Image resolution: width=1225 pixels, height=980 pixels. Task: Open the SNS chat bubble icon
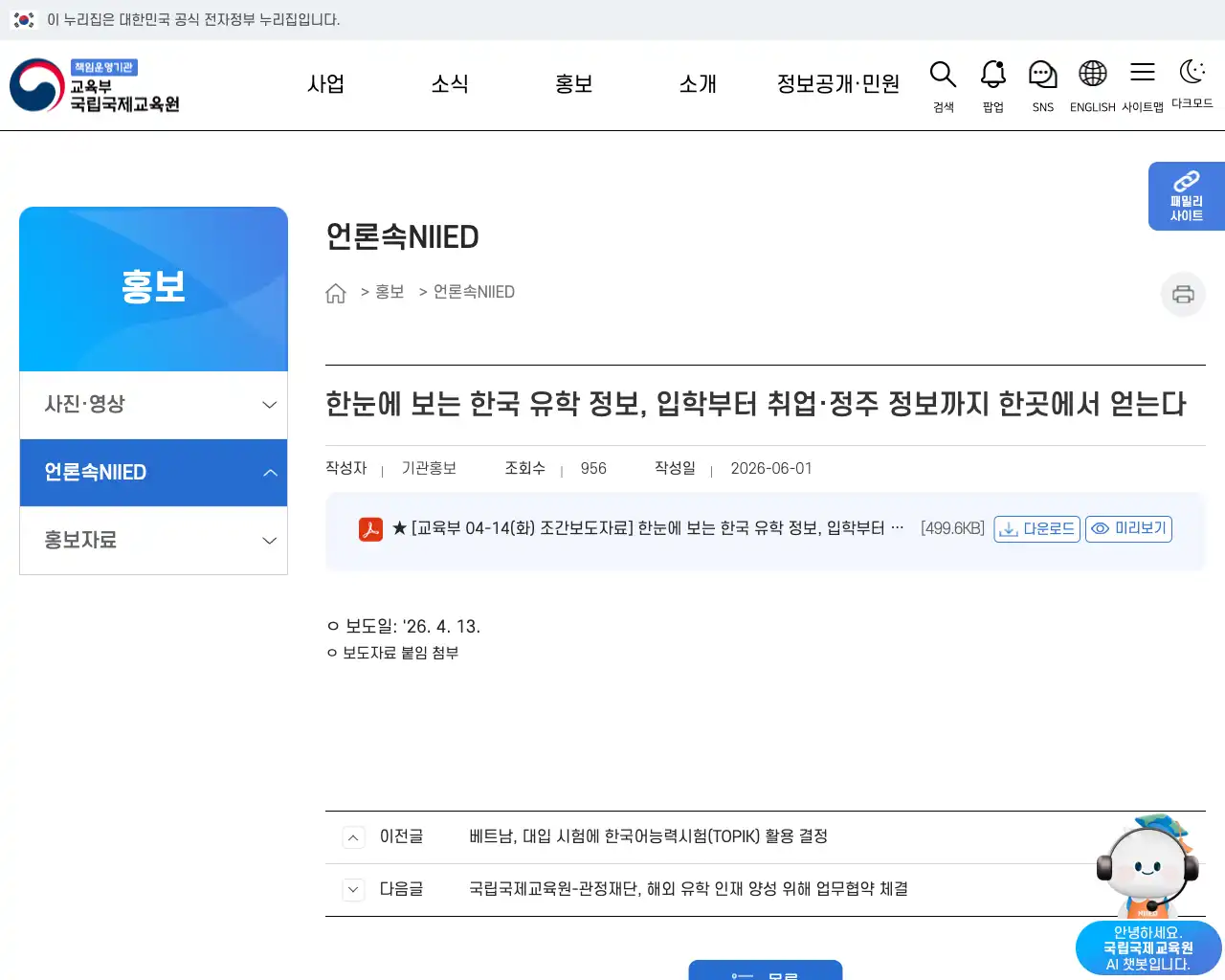1043,85
